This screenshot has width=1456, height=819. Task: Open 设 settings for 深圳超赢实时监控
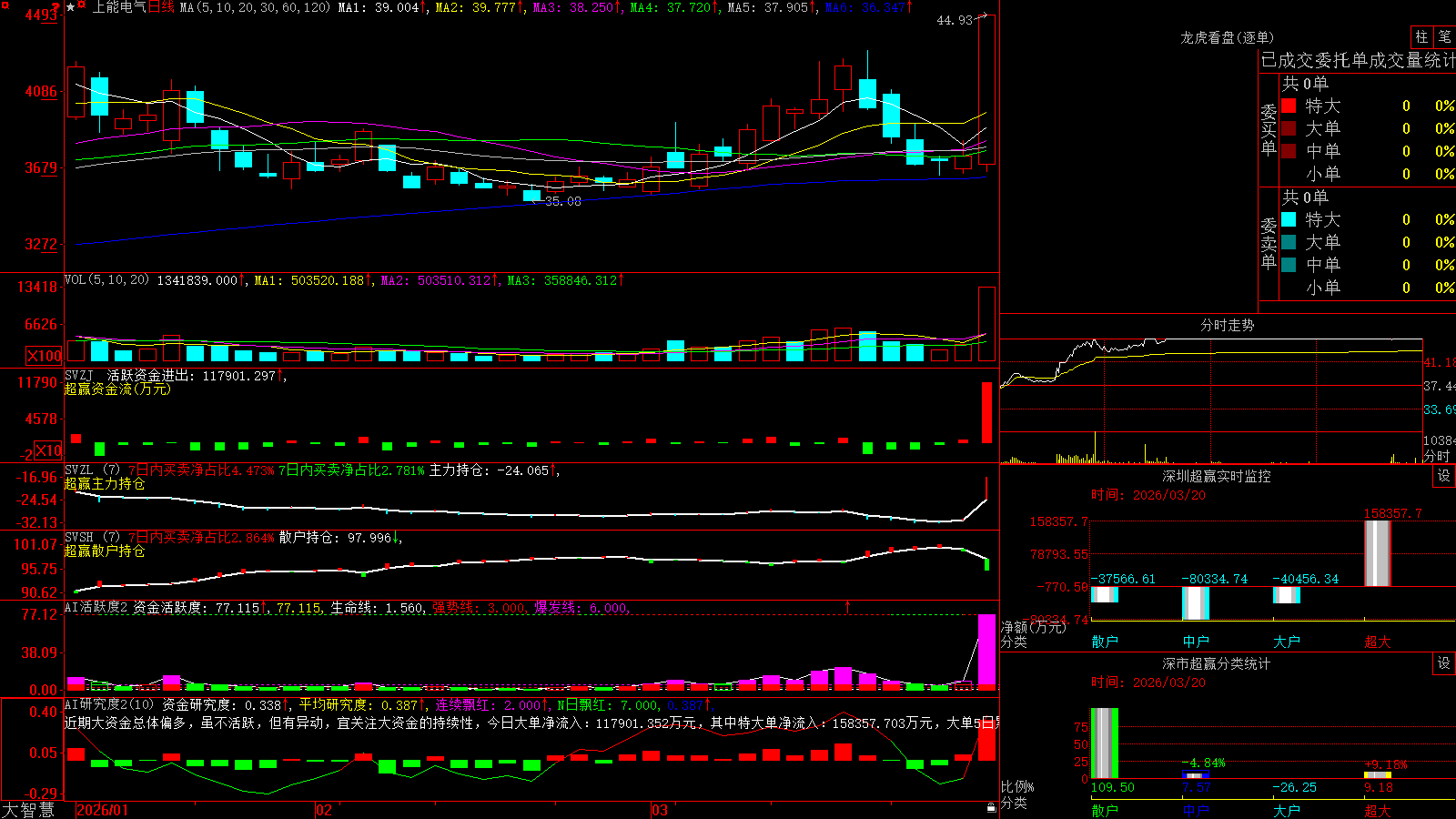click(1444, 476)
